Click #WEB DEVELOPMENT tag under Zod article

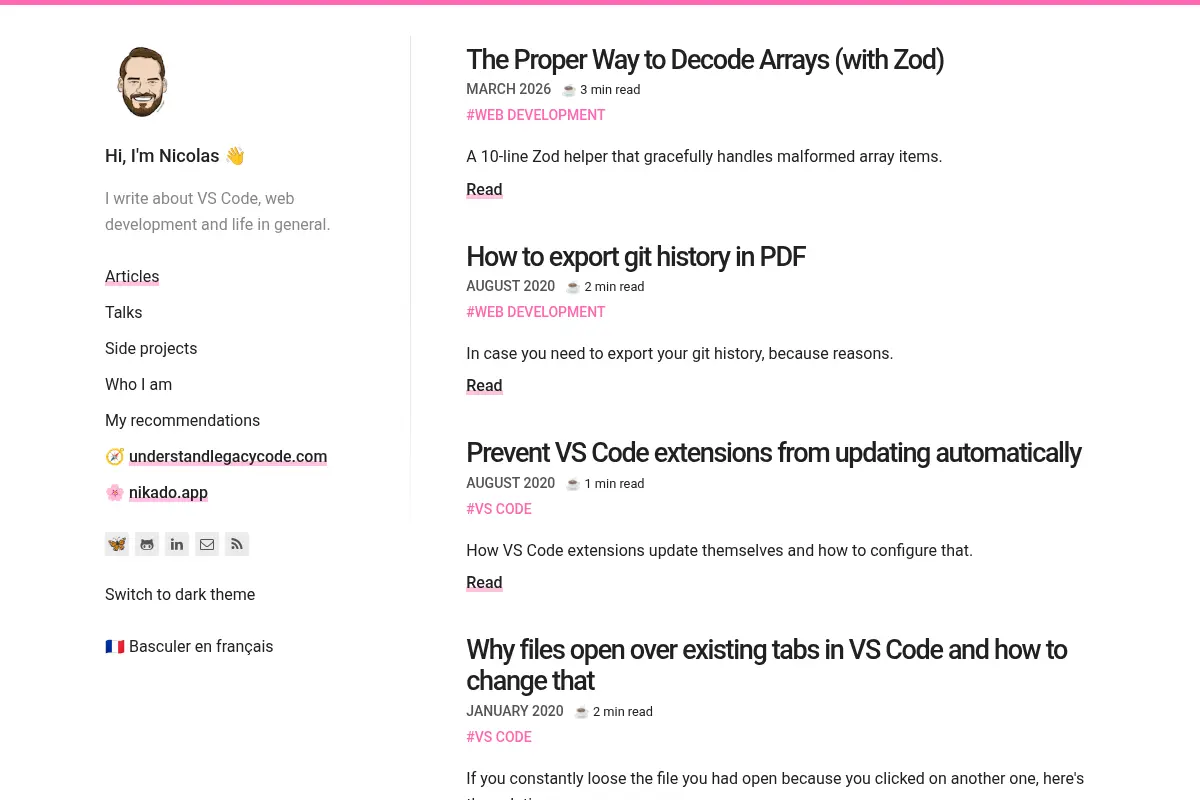pos(536,115)
